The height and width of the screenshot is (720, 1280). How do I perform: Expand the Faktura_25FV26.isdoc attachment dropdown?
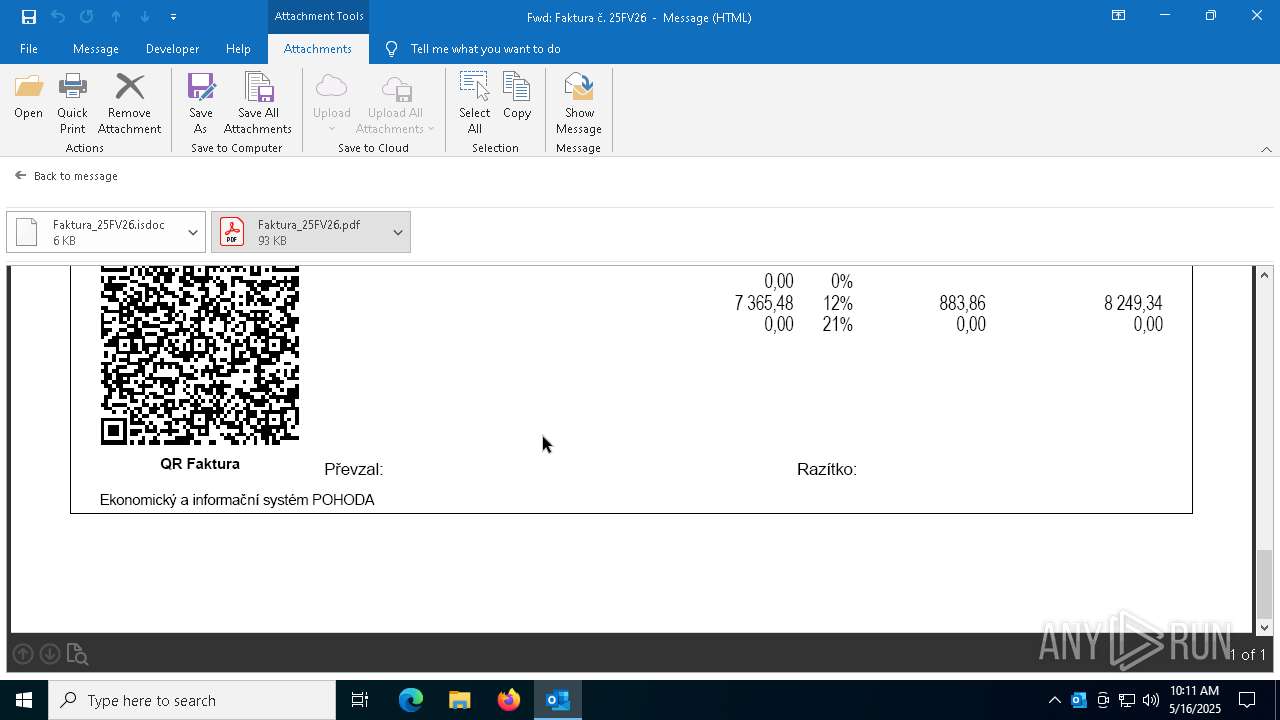pyautogui.click(x=193, y=232)
